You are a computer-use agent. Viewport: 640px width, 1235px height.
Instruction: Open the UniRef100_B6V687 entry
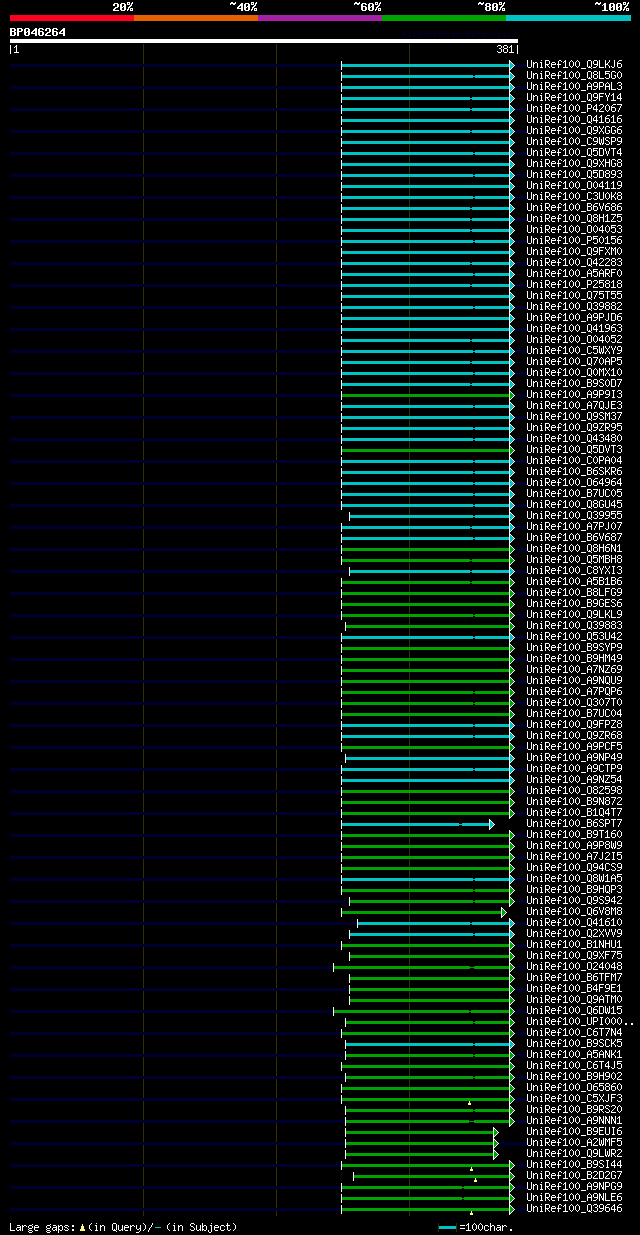pos(576,537)
